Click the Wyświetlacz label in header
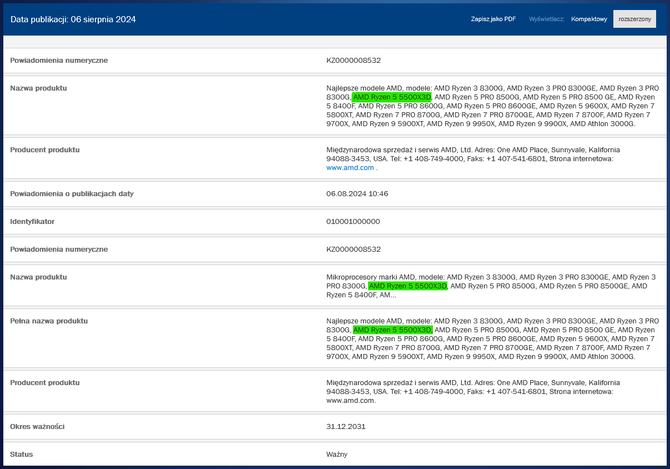This screenshot has height=469, width=670. [x=546, y=19]
